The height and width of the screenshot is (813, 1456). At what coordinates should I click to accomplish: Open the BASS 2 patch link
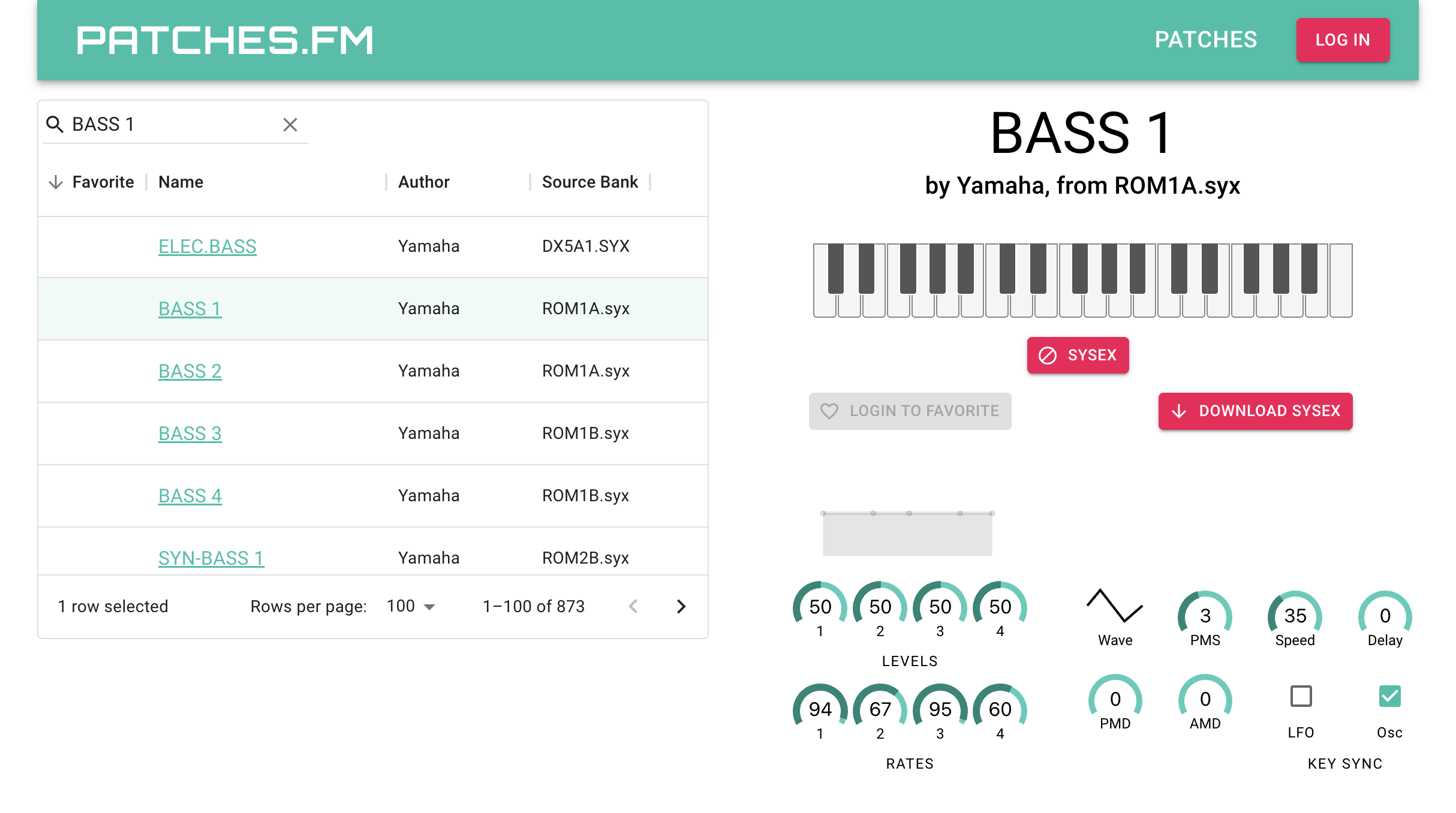(x=190, y=371)
